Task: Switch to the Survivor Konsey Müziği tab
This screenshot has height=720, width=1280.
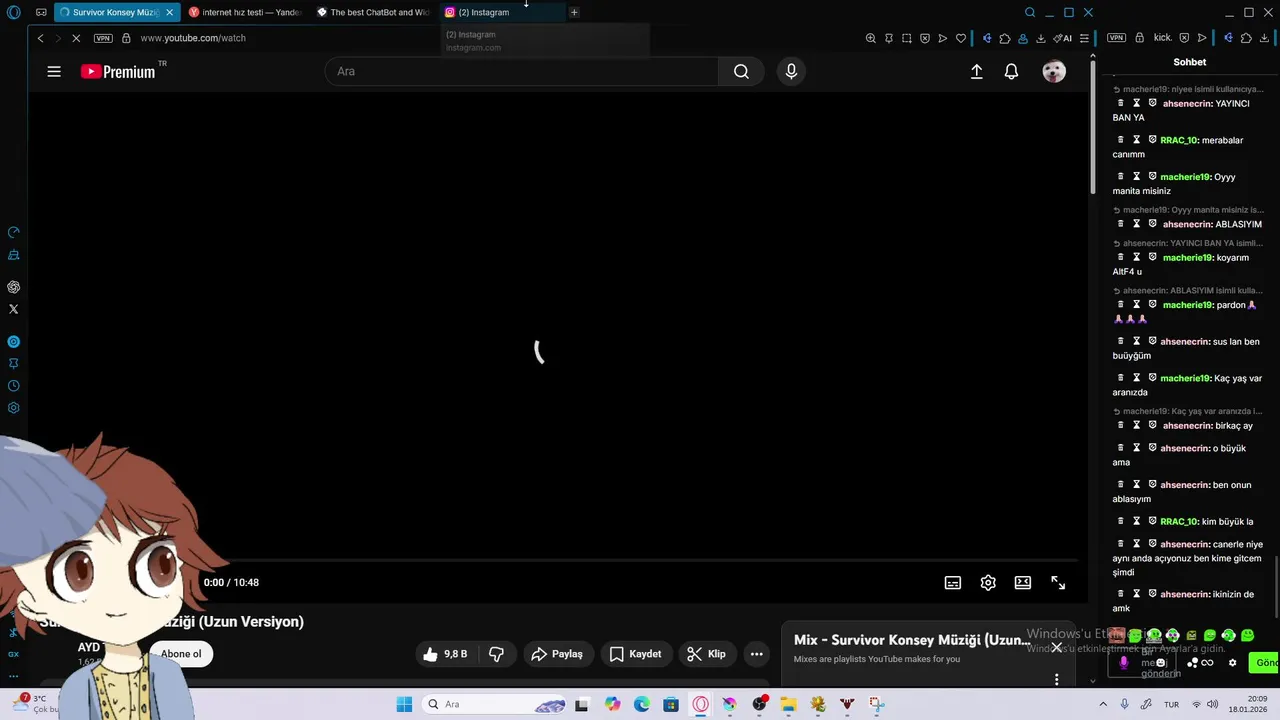Action: click(108, 12)
